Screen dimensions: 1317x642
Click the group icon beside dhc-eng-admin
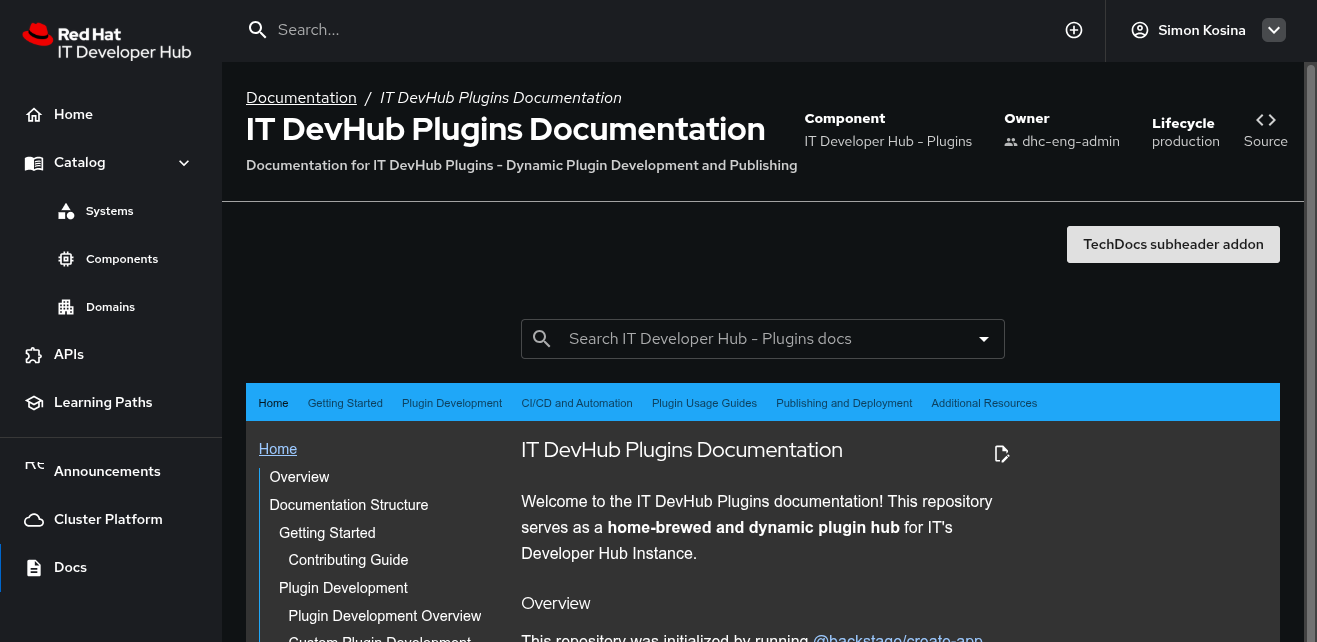coord(1011,142)
